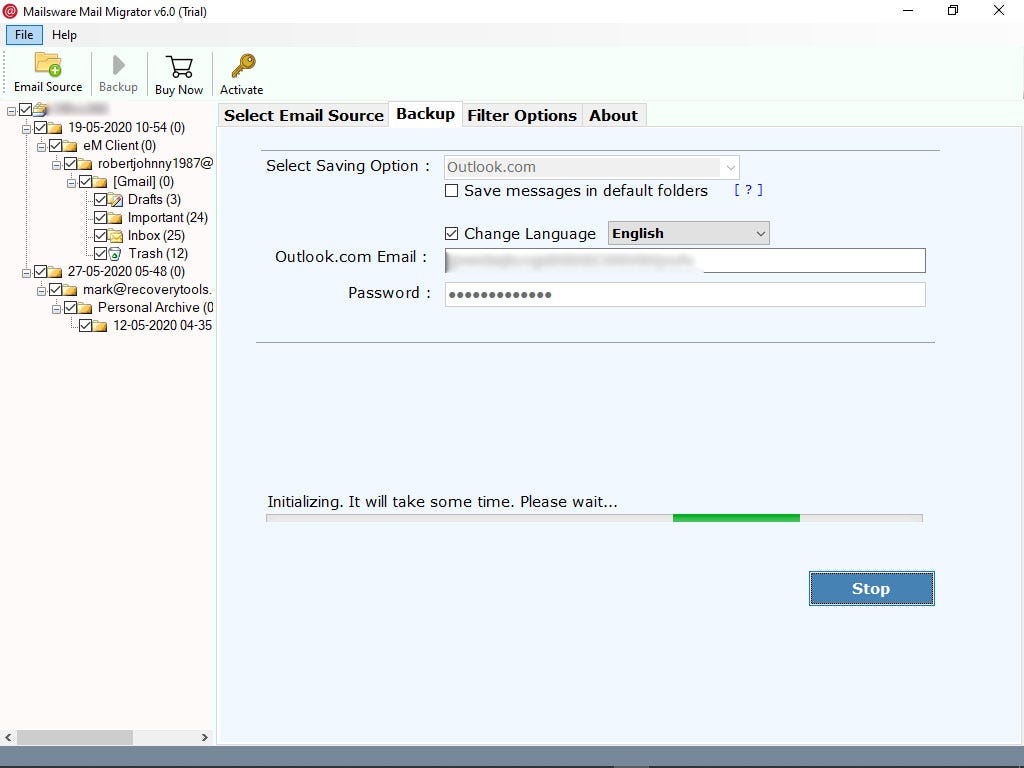Click the Drafts folder icon
1024x768 pixels.
(x=115, y=200)
